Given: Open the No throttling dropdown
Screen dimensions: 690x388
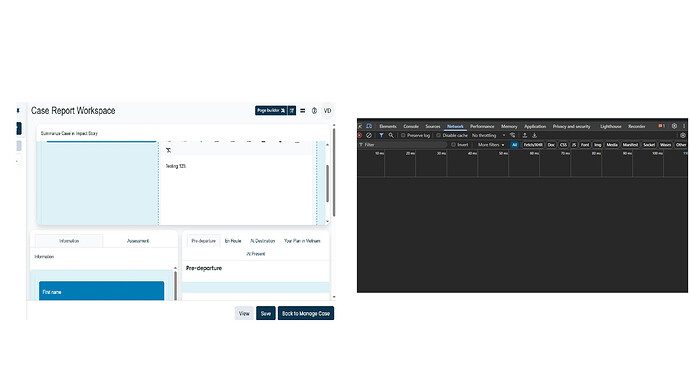Looking at the screenshot, I should [488, 135].
